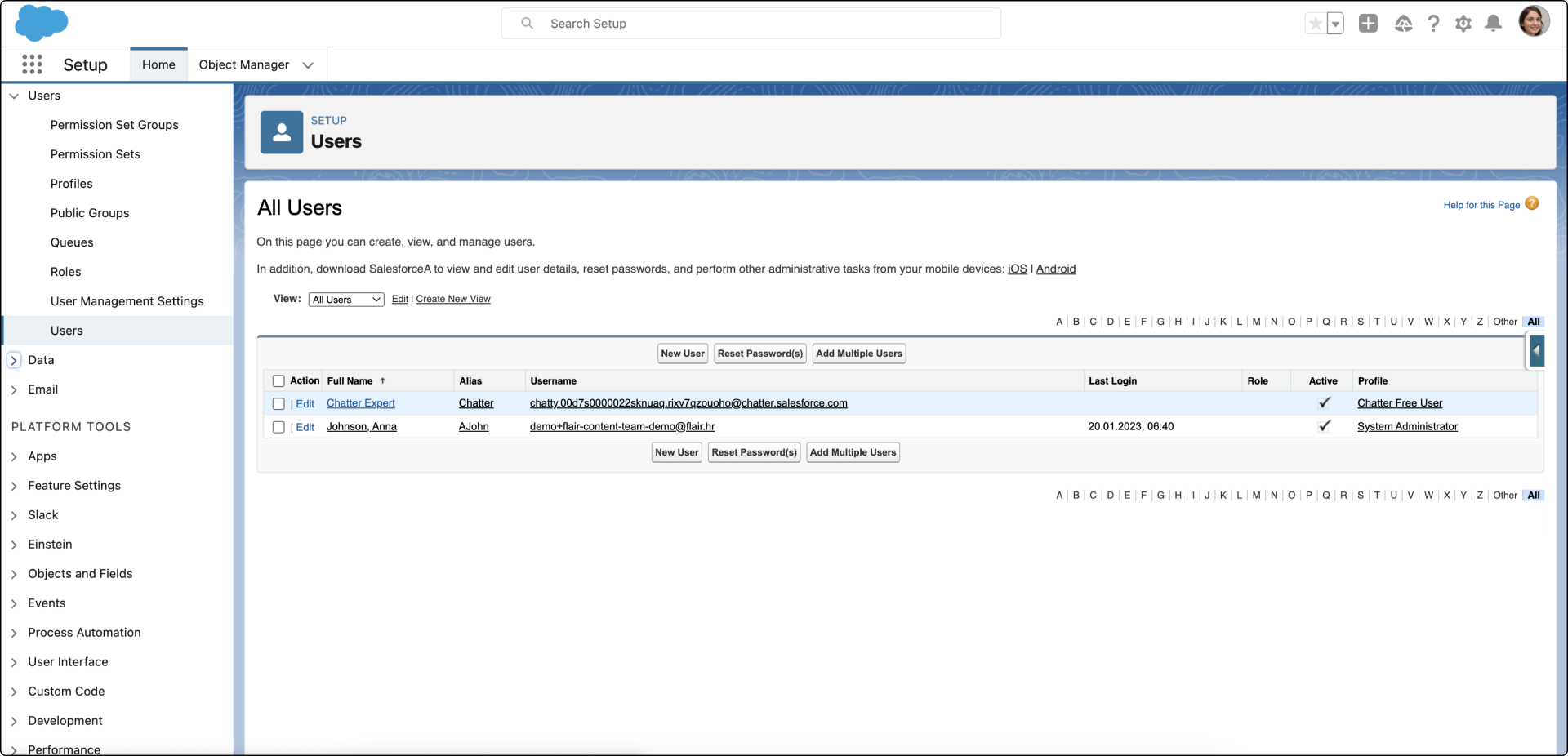The image size is (1568, 756).
Task: Open the Global Actions plus icon
Action: pos(1368,24)
